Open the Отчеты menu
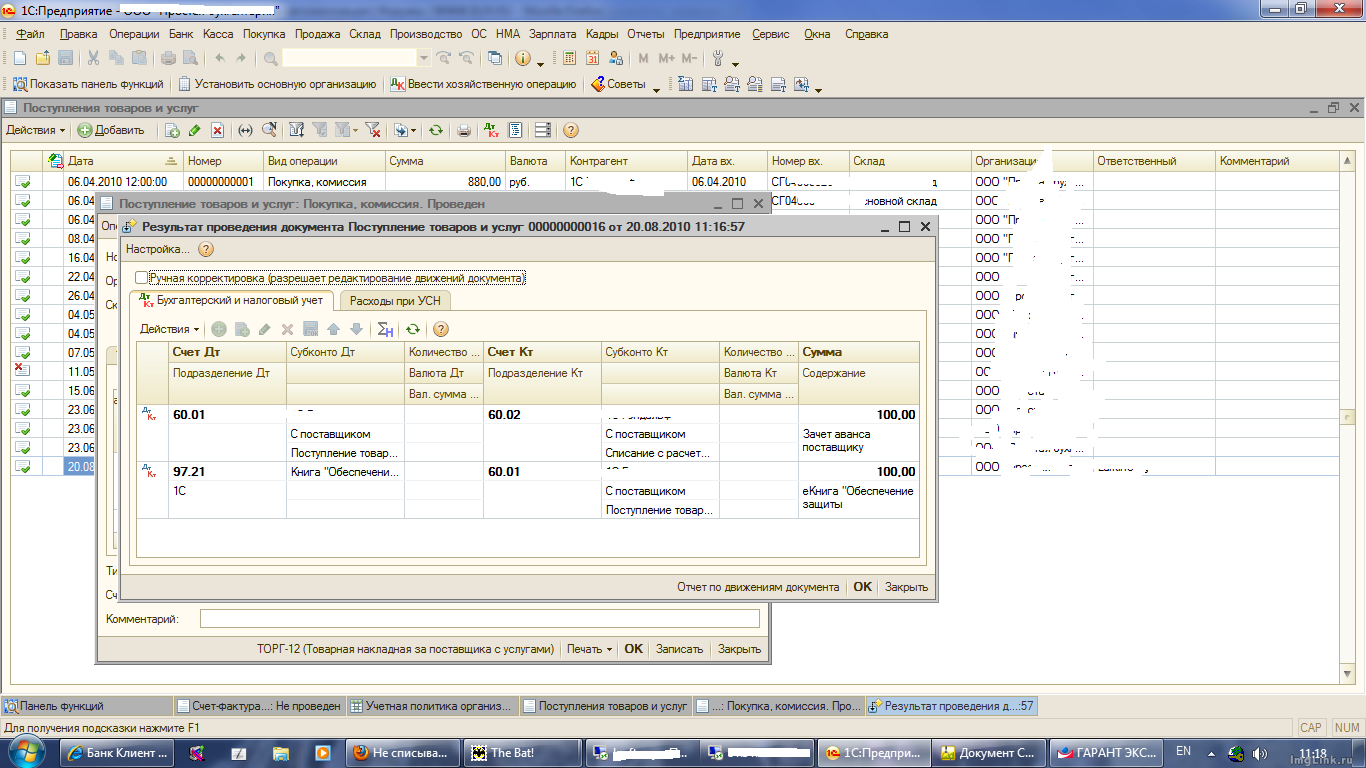This screenshot has height=768, width=1366. pos(646,34)
